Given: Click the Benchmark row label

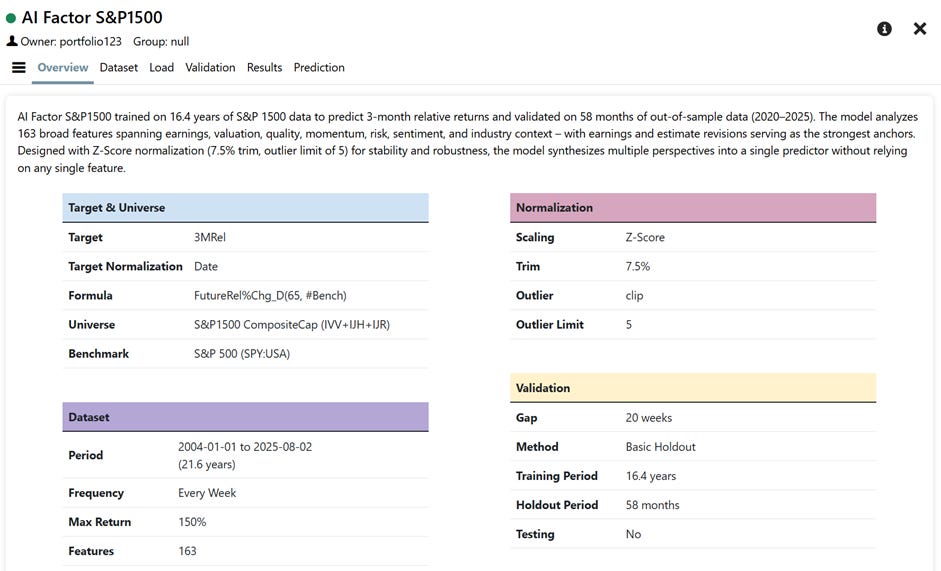Looking at the screenshot, I should click(98, 354).
